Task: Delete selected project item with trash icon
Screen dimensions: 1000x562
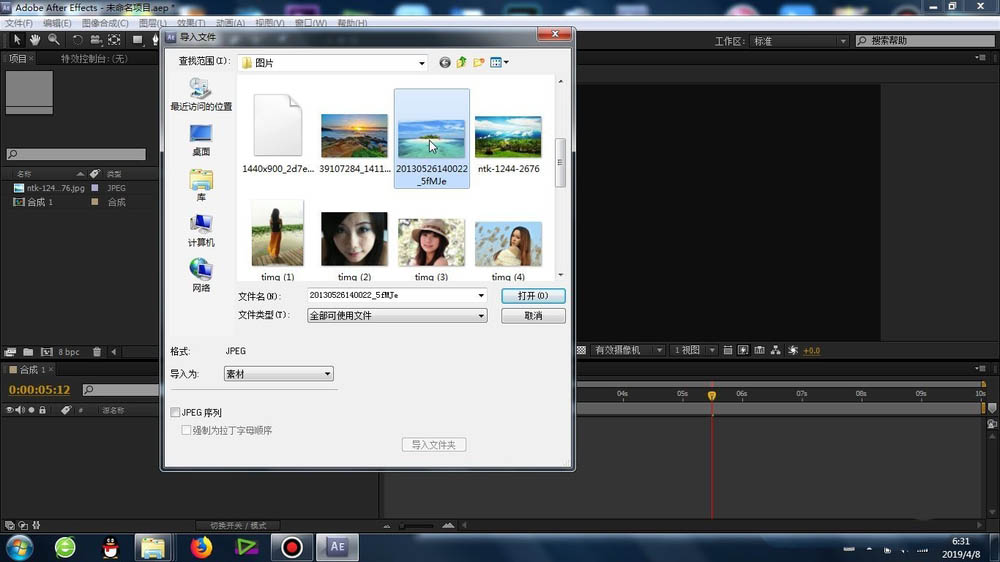Action: coord(97,351)
